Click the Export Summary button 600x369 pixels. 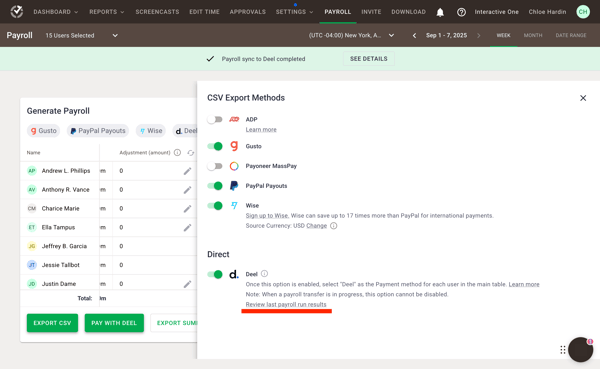[x=174, y=323]
